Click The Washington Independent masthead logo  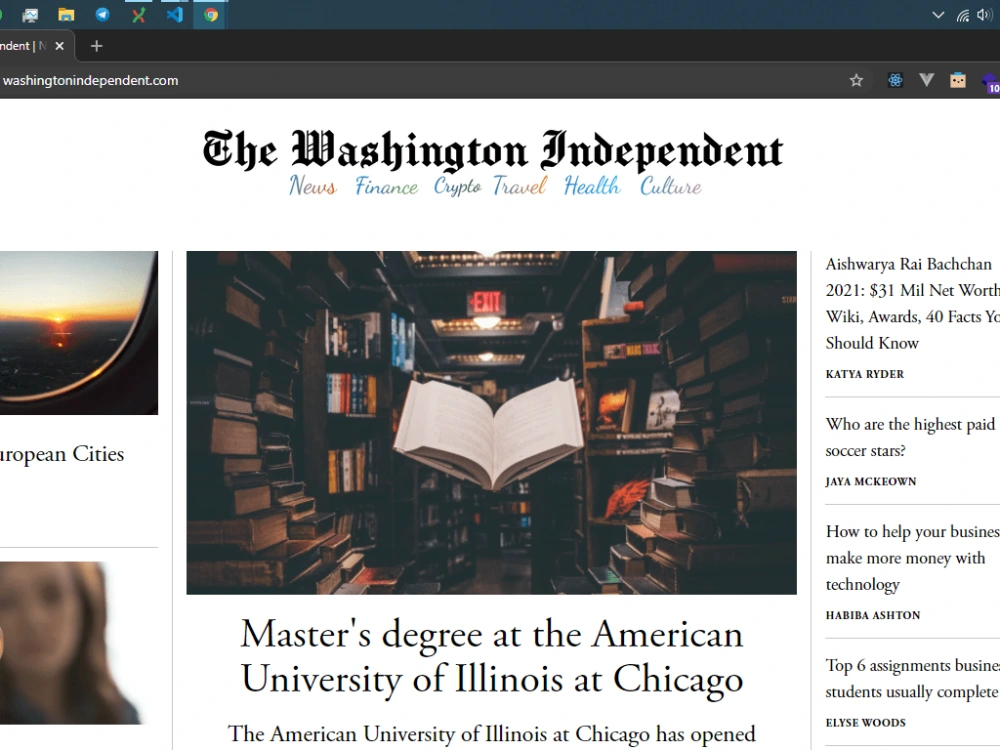click(492, 151)
